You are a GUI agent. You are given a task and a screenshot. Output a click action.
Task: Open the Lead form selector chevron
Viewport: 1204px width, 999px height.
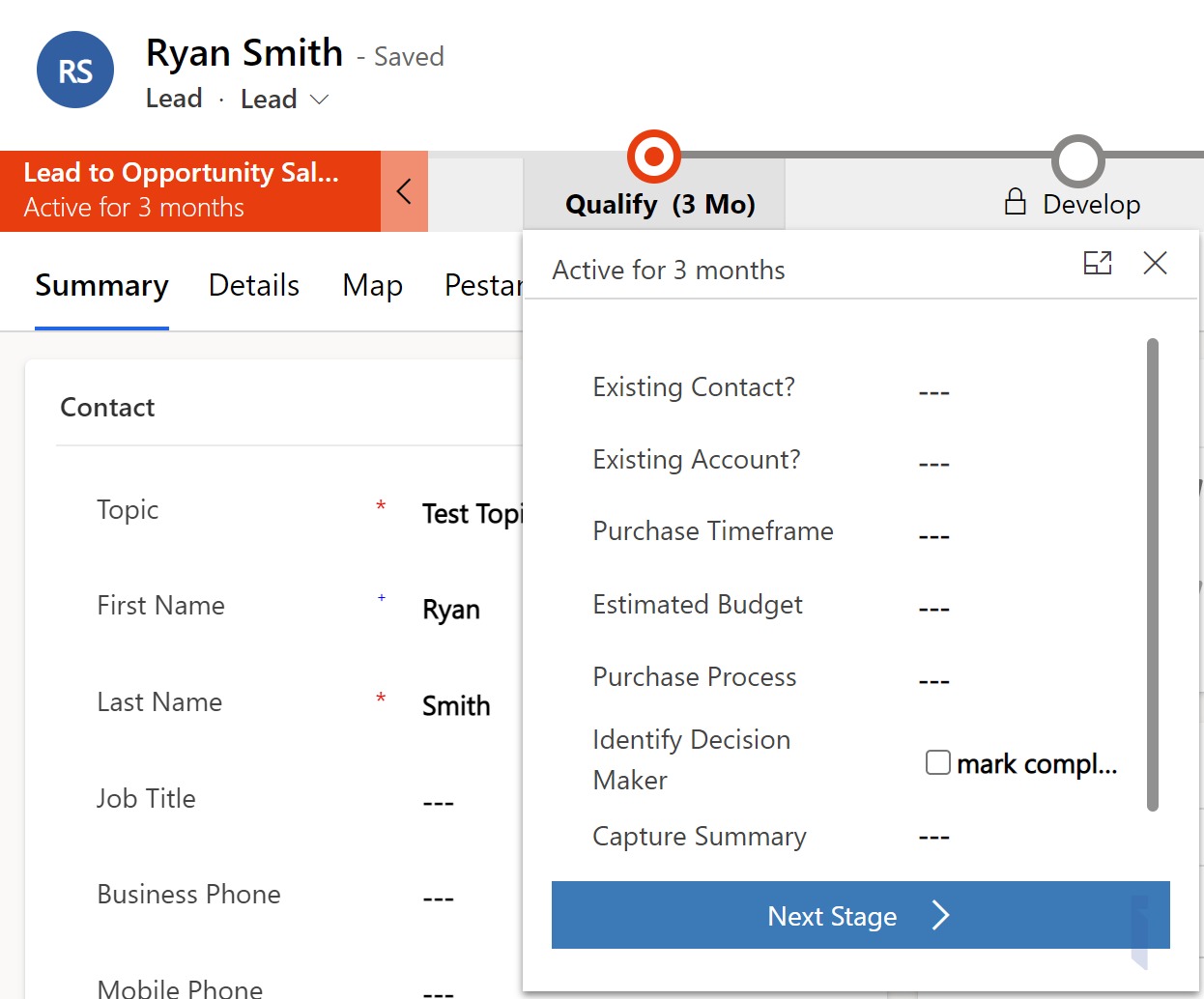pos(319,100)
